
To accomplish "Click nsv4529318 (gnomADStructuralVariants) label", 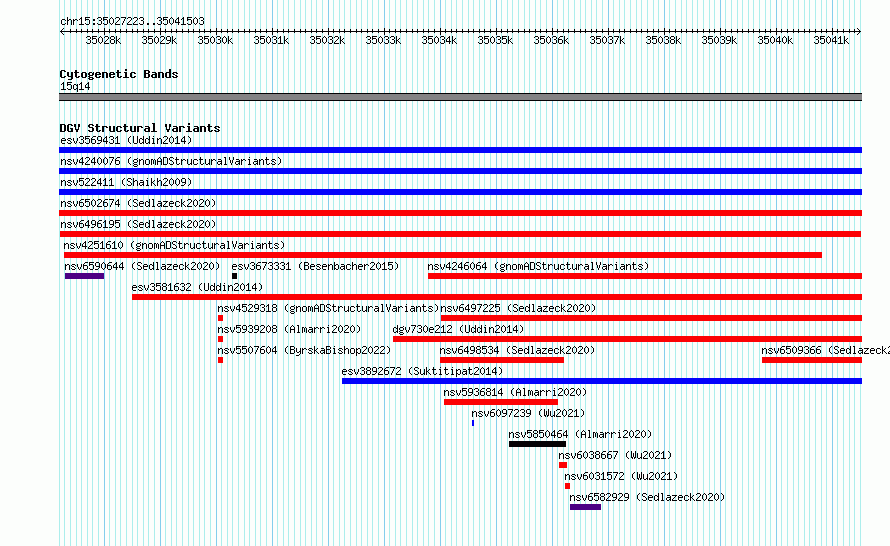I will [328, 308].
